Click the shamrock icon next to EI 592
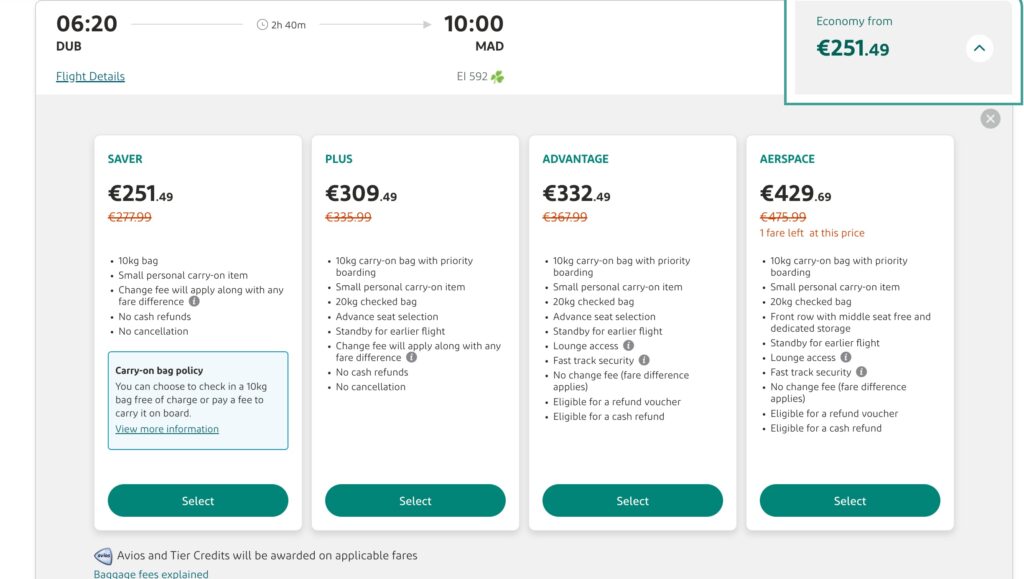The image size is (1024, 579). pos(498,77)
